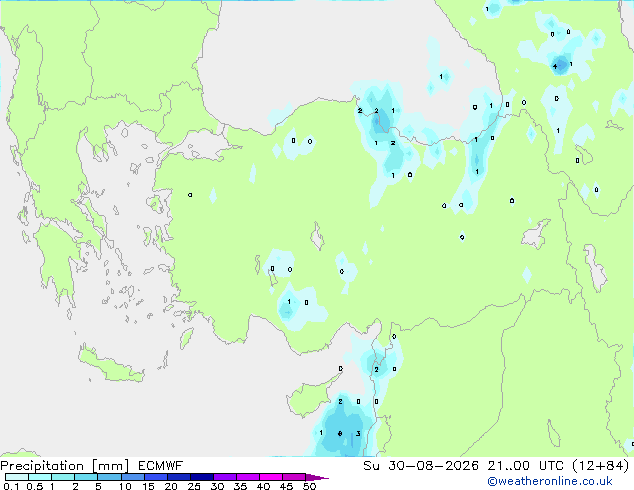
Task: Select the 45–50 mm legend swatch
Action: point(294,477)
